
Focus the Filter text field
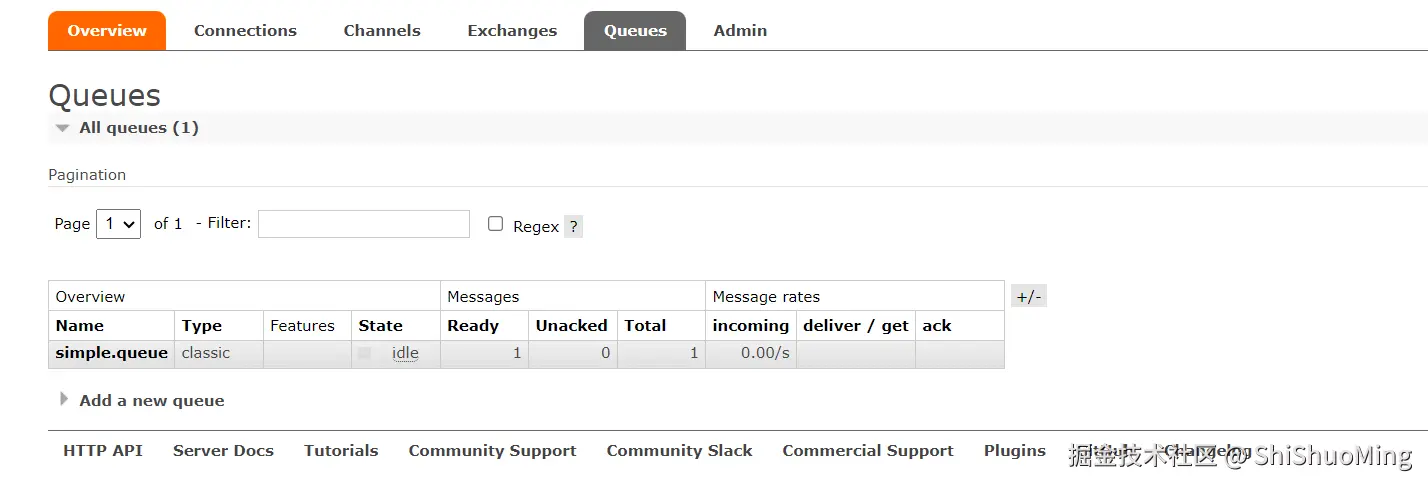(364, 224)
